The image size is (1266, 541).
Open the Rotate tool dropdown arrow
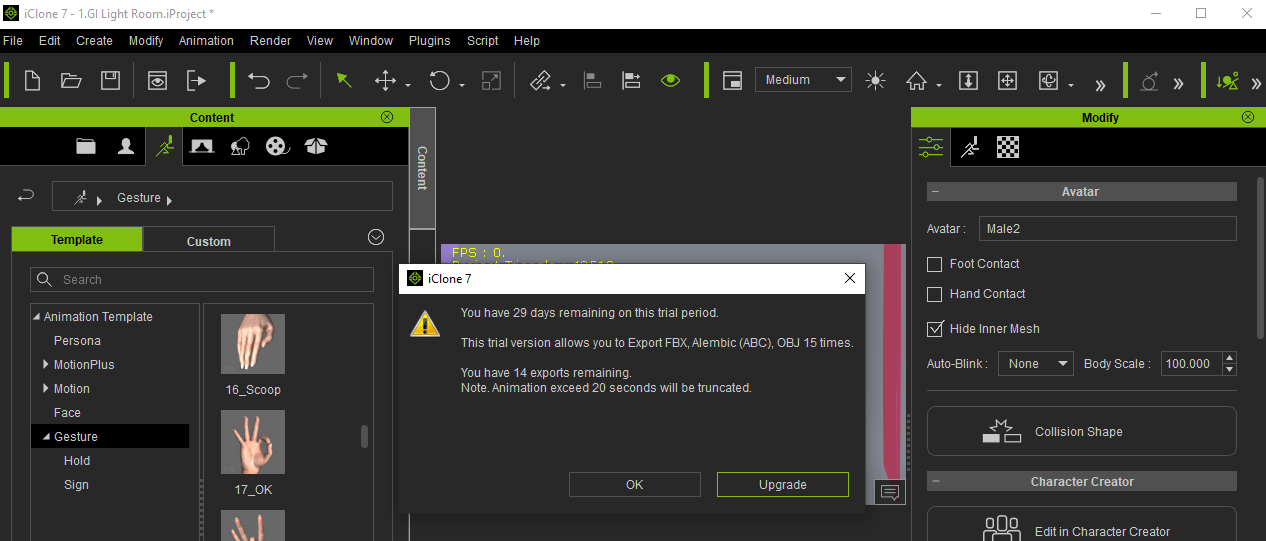[462, 86]
